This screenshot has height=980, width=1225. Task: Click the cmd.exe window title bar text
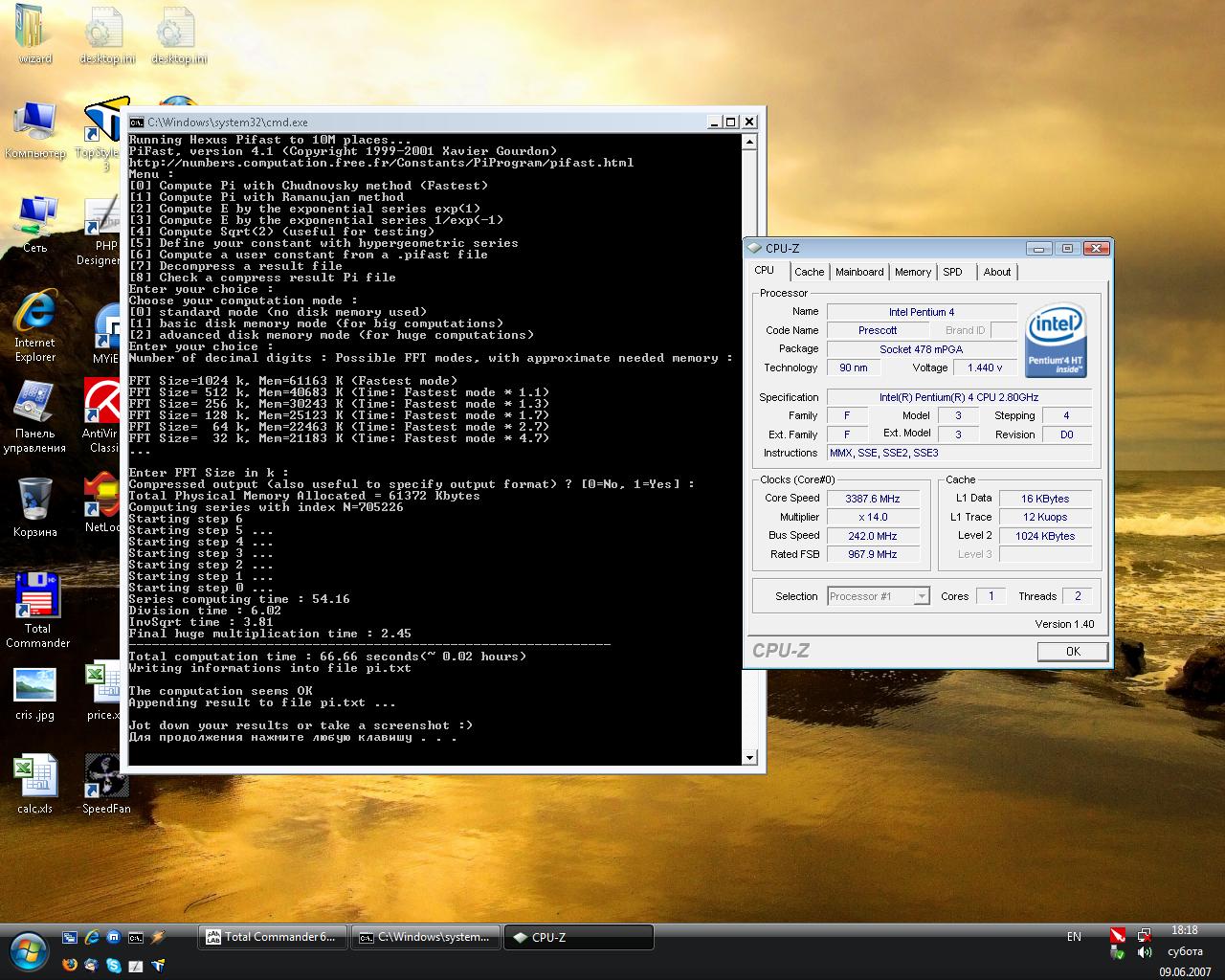coord(228,122)
